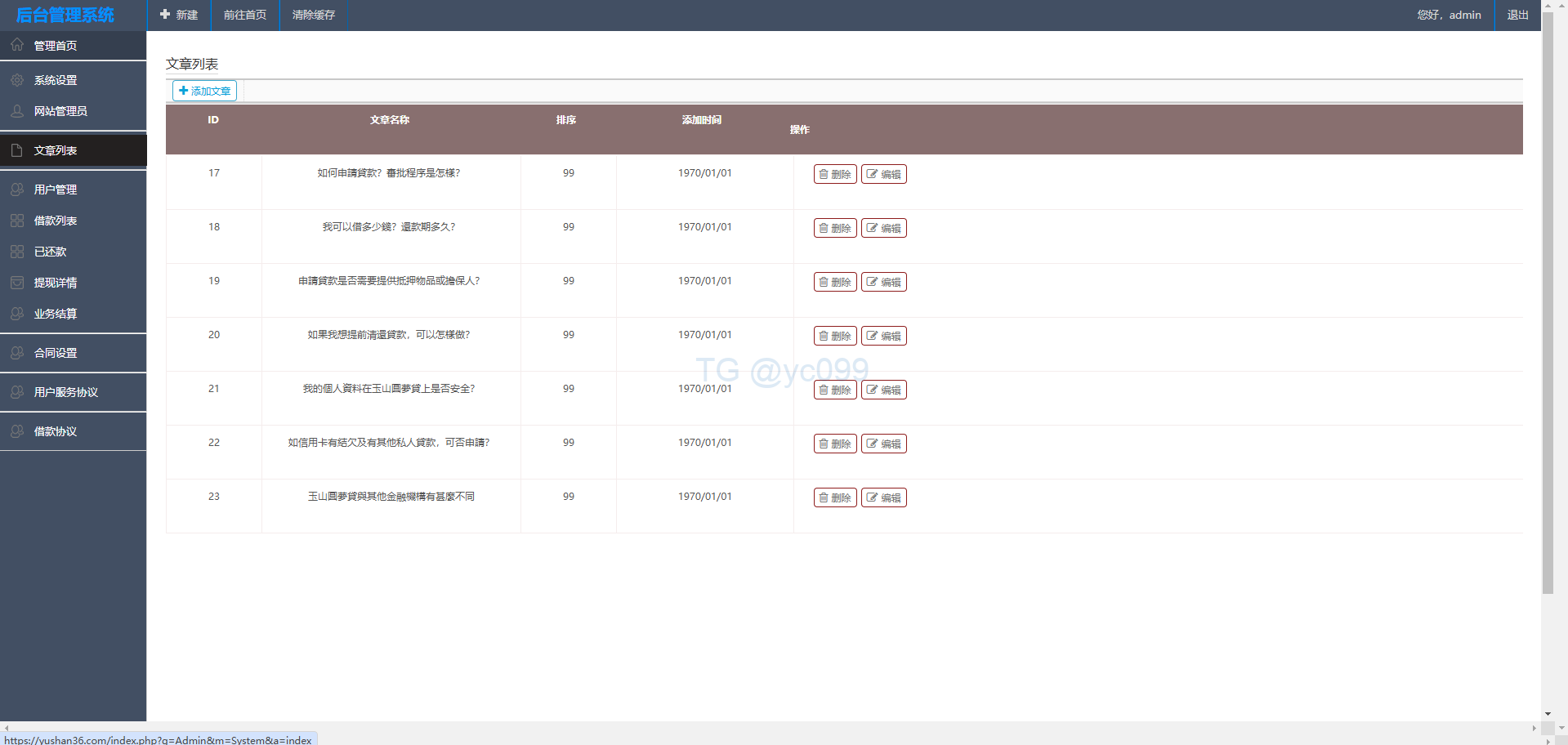Click the gear icon for 系统设置
Screen dimensions: 1568x745
[17, 80]
